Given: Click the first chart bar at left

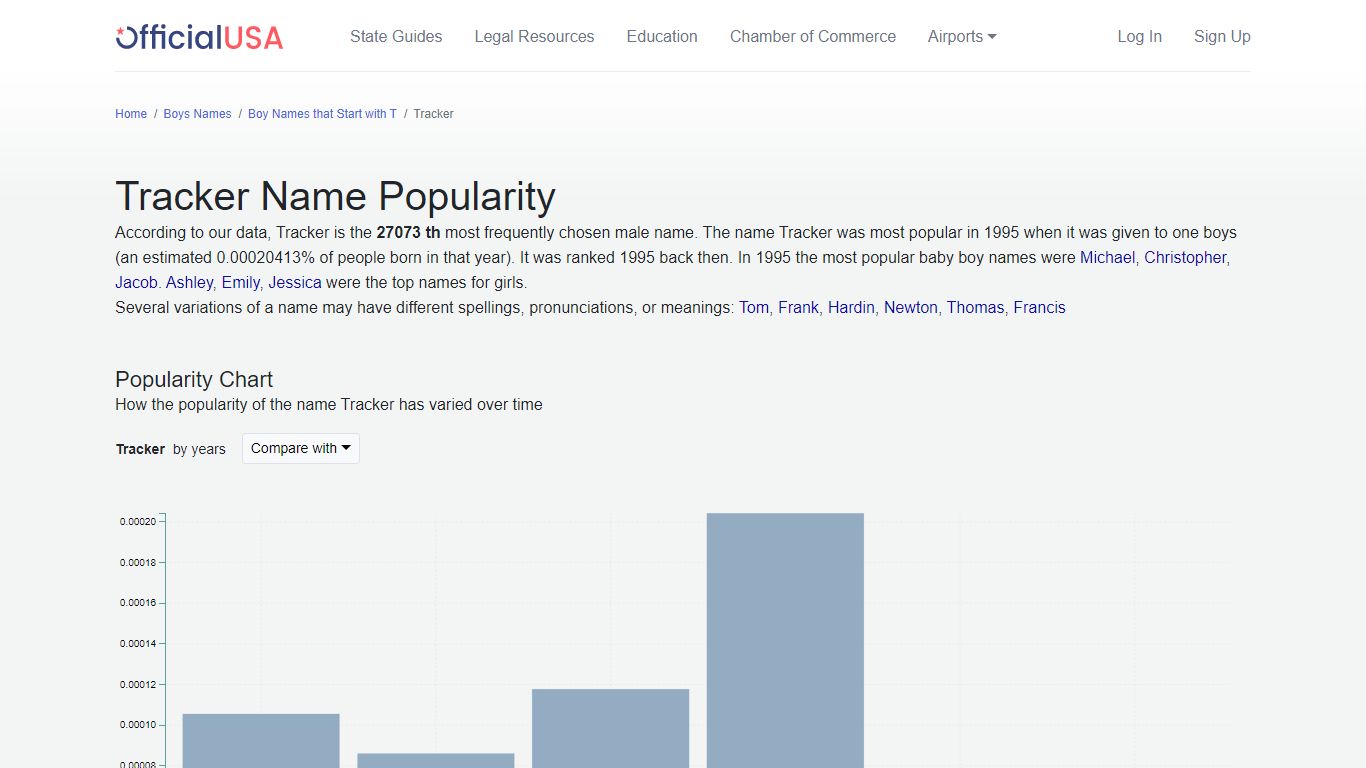Looking at the screenshot, I should tap(261, 741).
